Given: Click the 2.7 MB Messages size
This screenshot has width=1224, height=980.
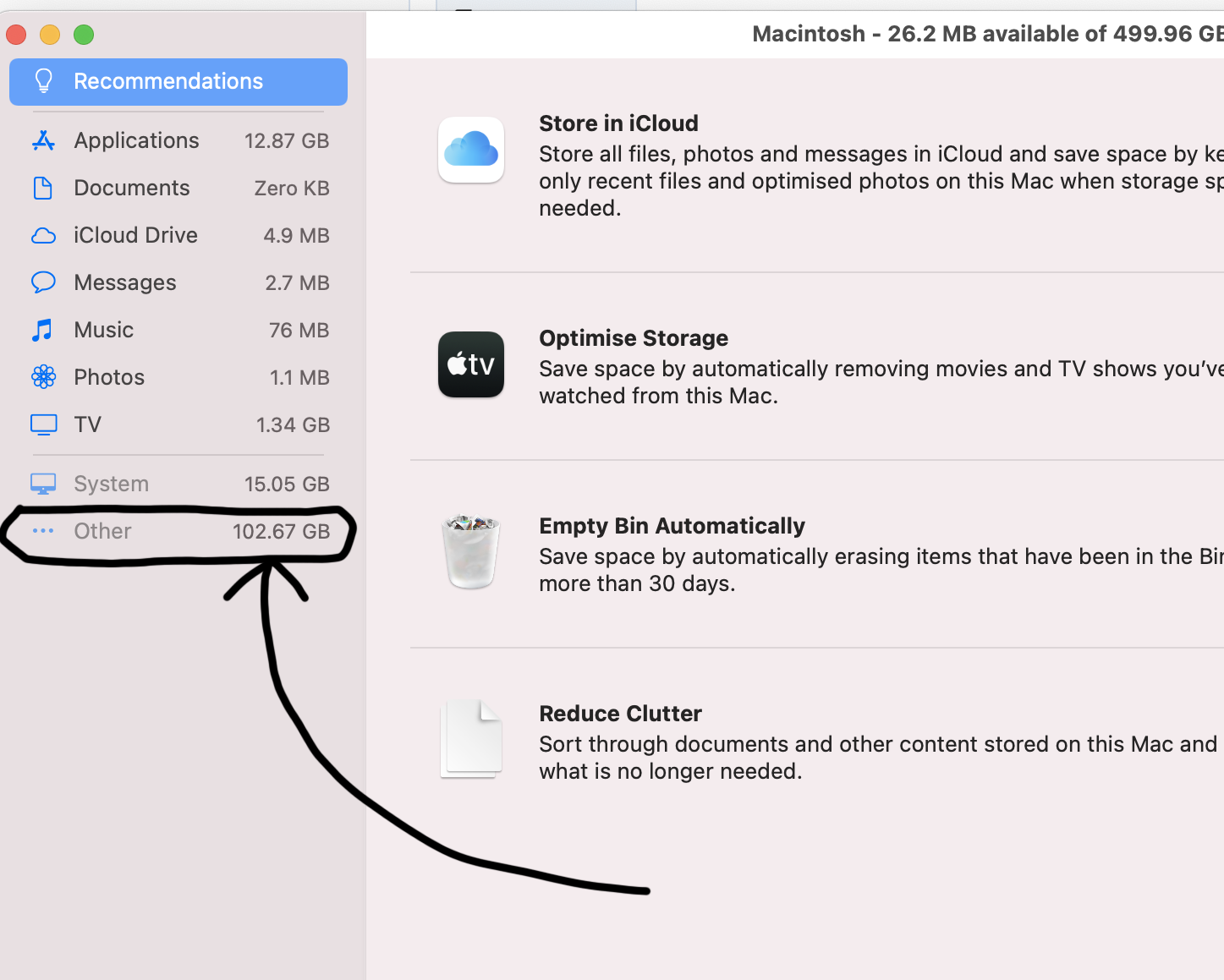Looking at the screenshot, I should click(297, 283).
